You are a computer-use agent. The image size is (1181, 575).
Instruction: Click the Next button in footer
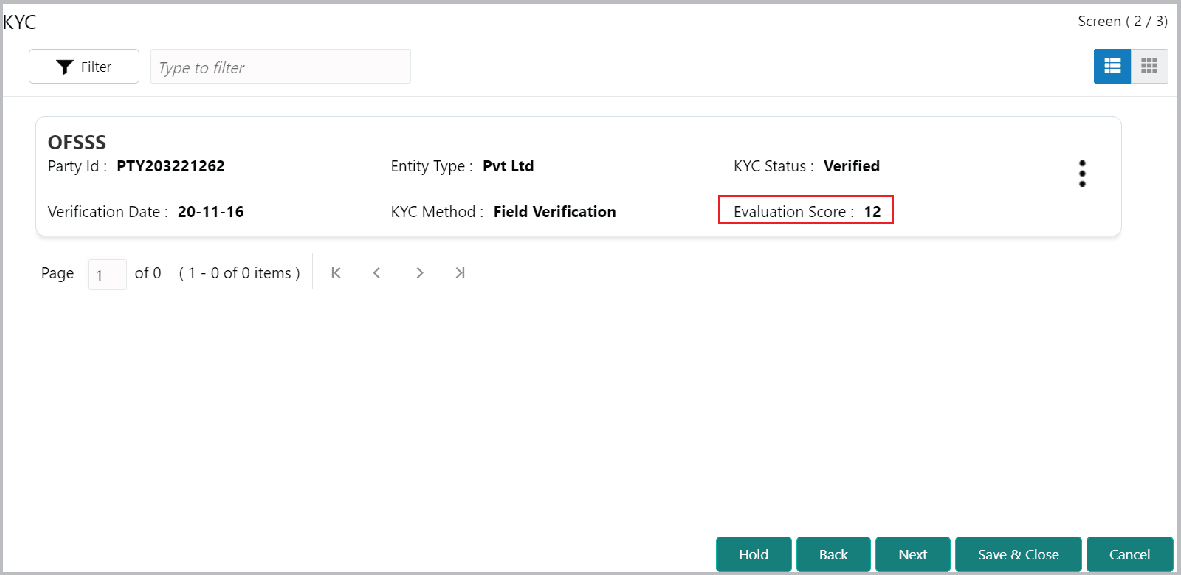(913, 555)
